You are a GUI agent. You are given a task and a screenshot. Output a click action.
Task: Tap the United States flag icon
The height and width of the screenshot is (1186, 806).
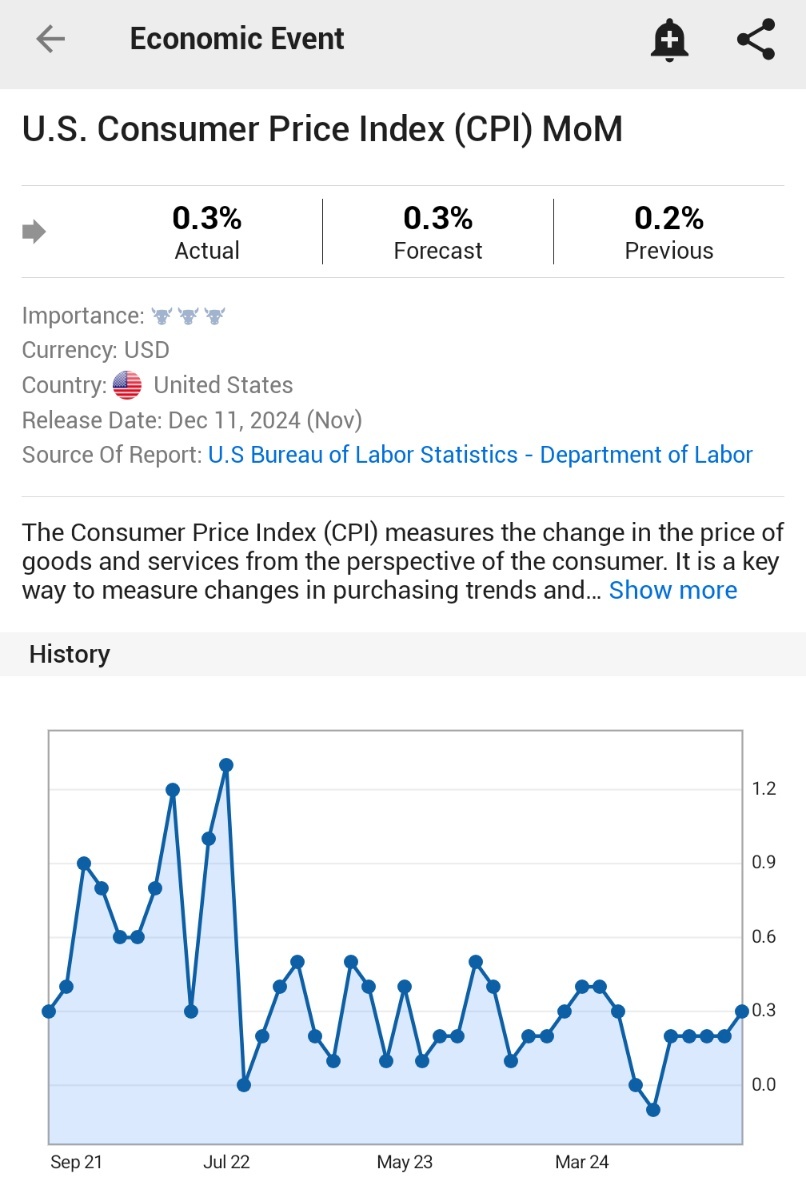[x=127, y=385]
